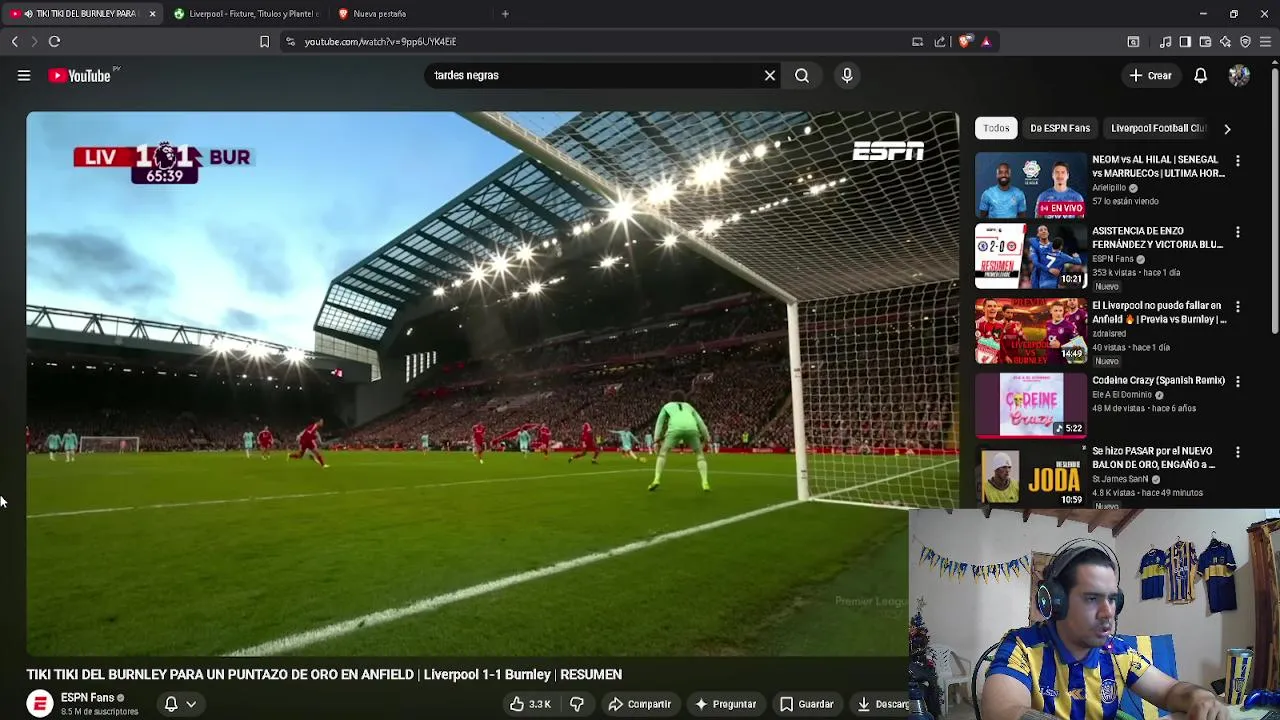This screenshot has height=720, width=1280.
Task: Expand more filter chips with right arrow
Action: point(1227,128)
